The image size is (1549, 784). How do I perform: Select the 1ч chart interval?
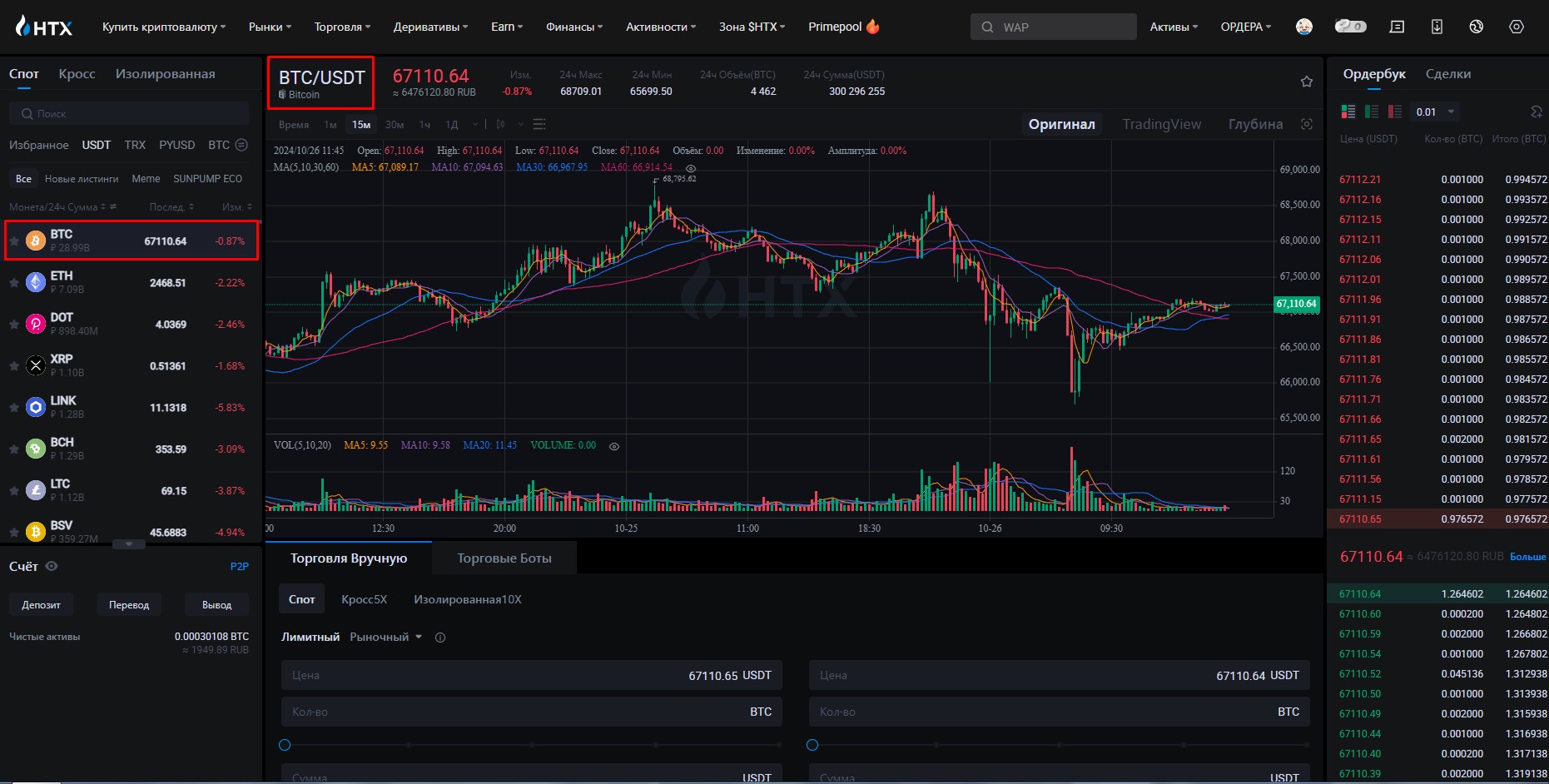coord(424,124)
